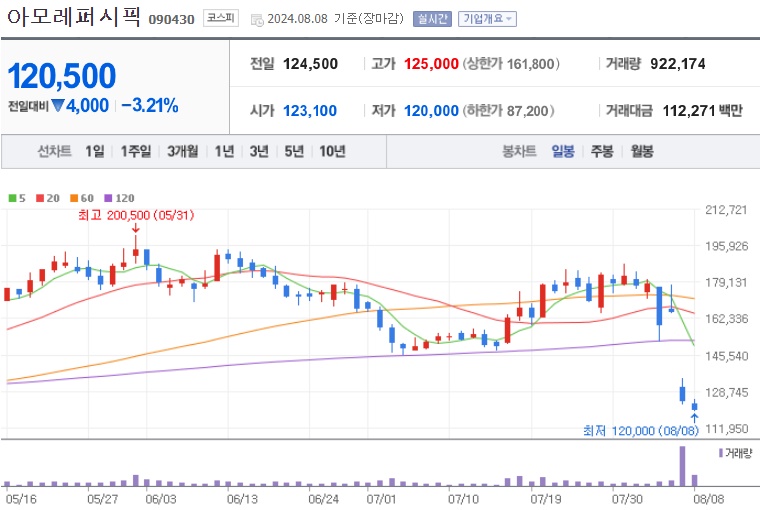Click the calendar clock icon beside the date

click(257, 20)
